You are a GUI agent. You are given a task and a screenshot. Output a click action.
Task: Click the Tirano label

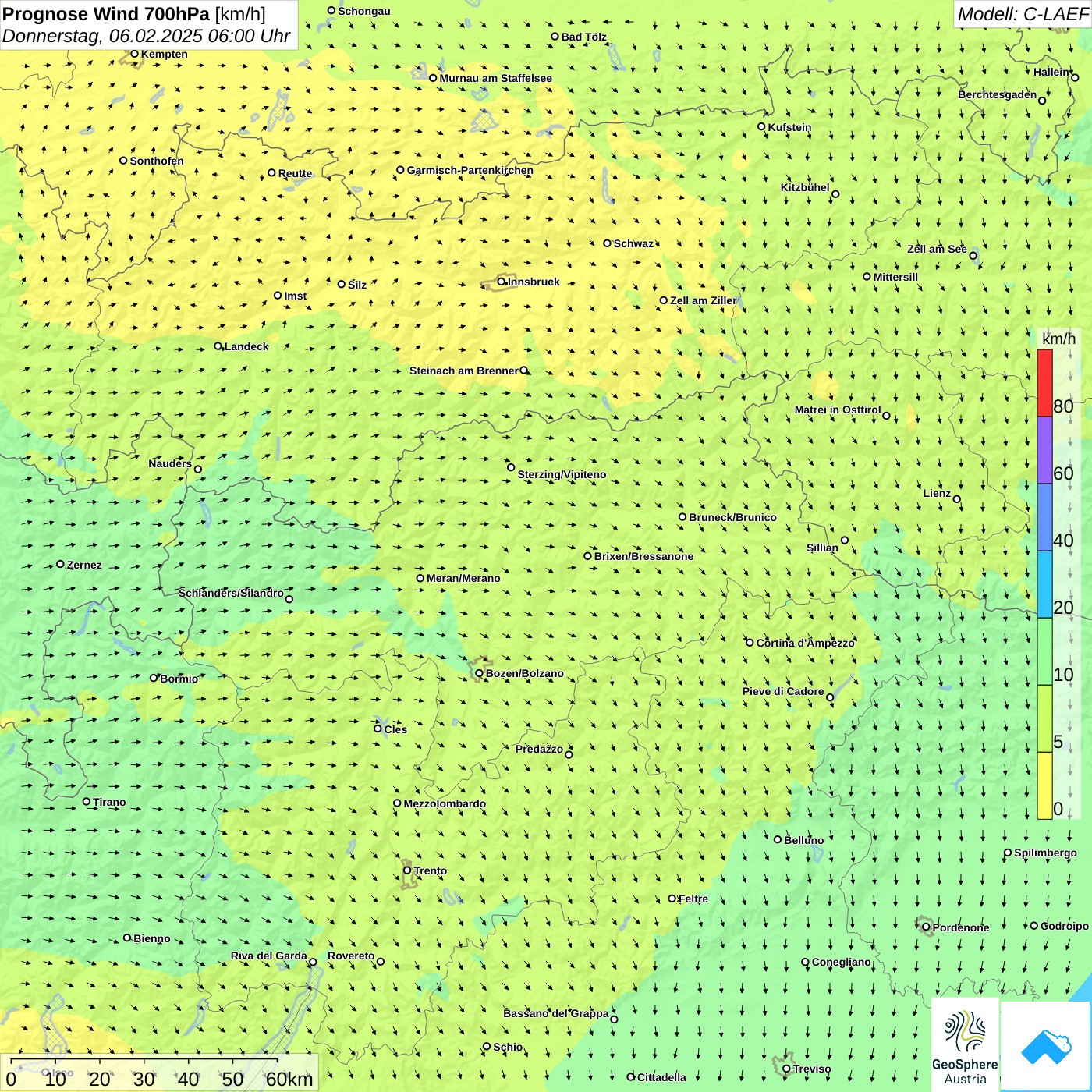click(x=109, y=802)
